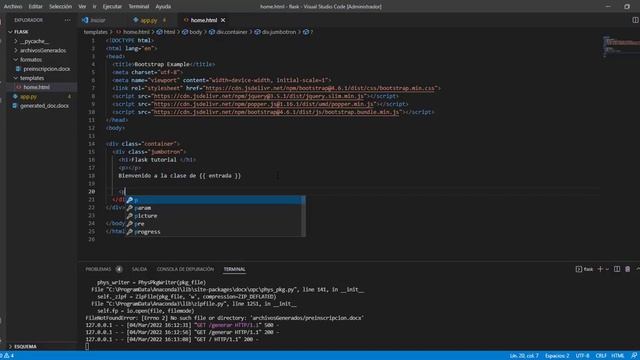Switch to the app.py editor tab
This screenshot has height=360, width=640.
coord(149,20)
